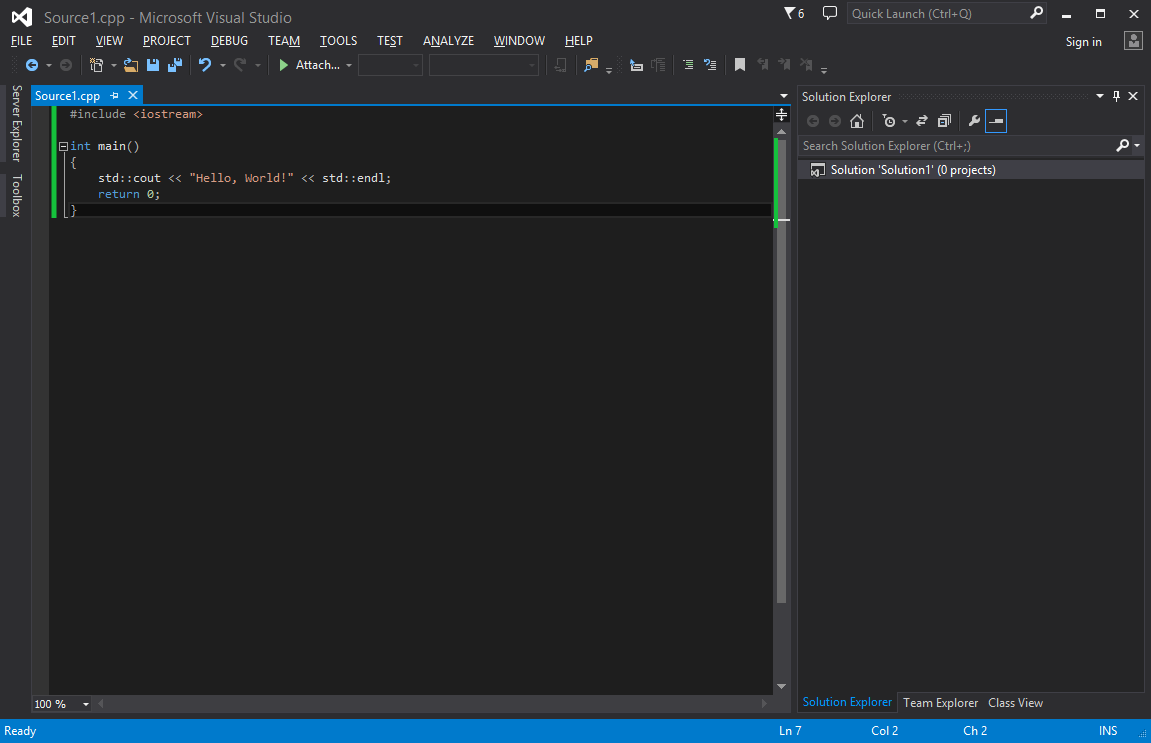The width and height of the screenshot is (1151, 743).
Task: Click the user account avatar icon
Action: (1133, 40)
